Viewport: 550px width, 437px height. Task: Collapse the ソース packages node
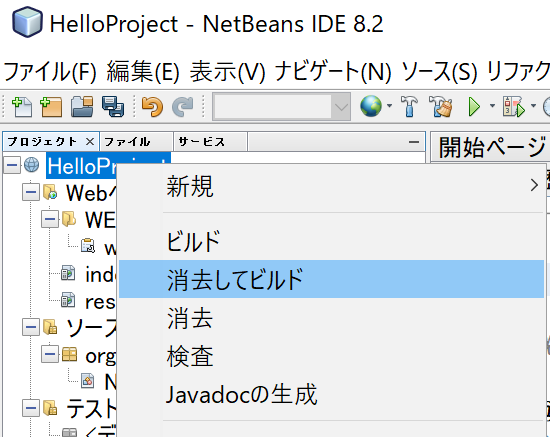point(31,328)
